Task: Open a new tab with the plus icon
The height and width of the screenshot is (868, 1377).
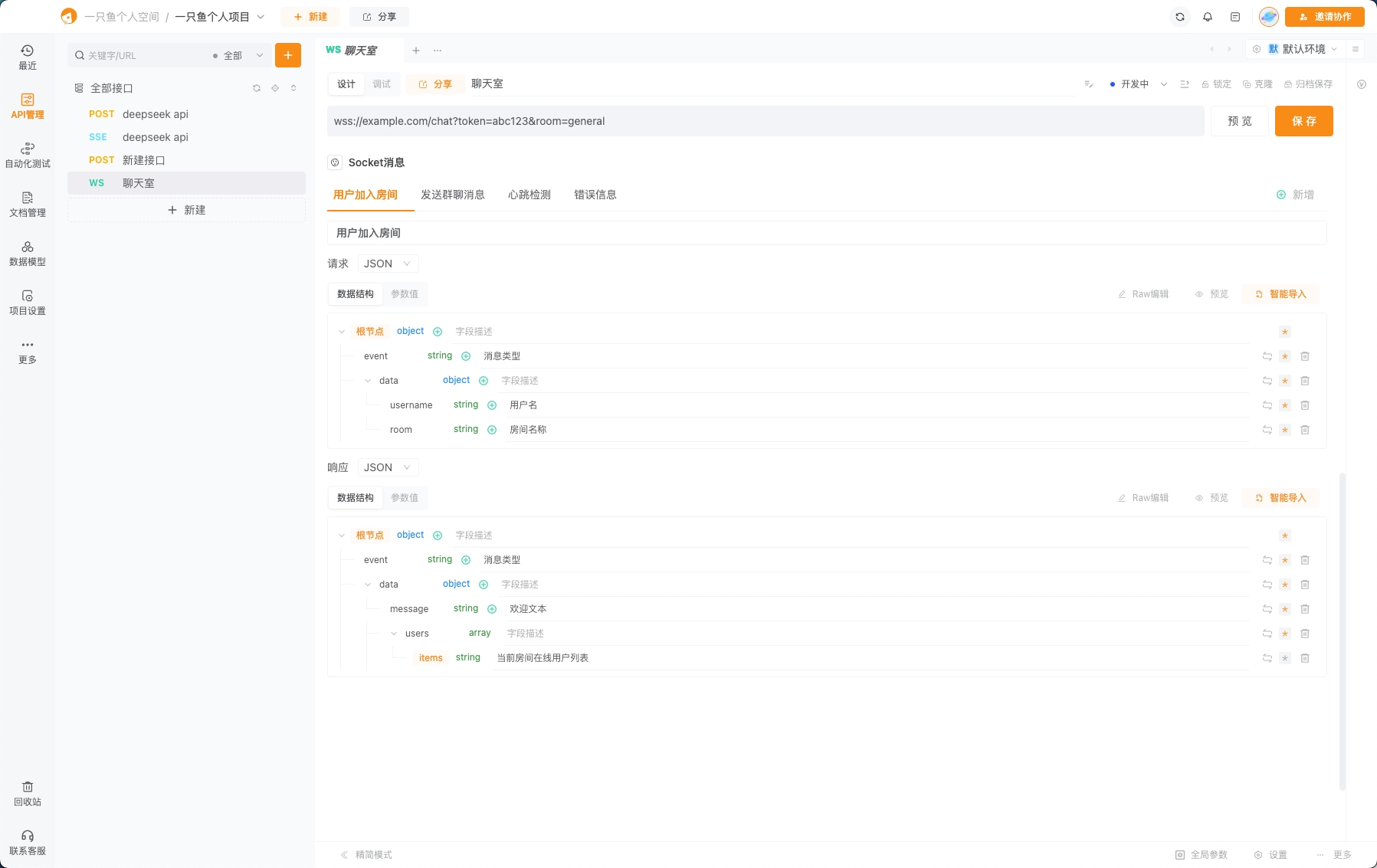Action: coord(416,51)
